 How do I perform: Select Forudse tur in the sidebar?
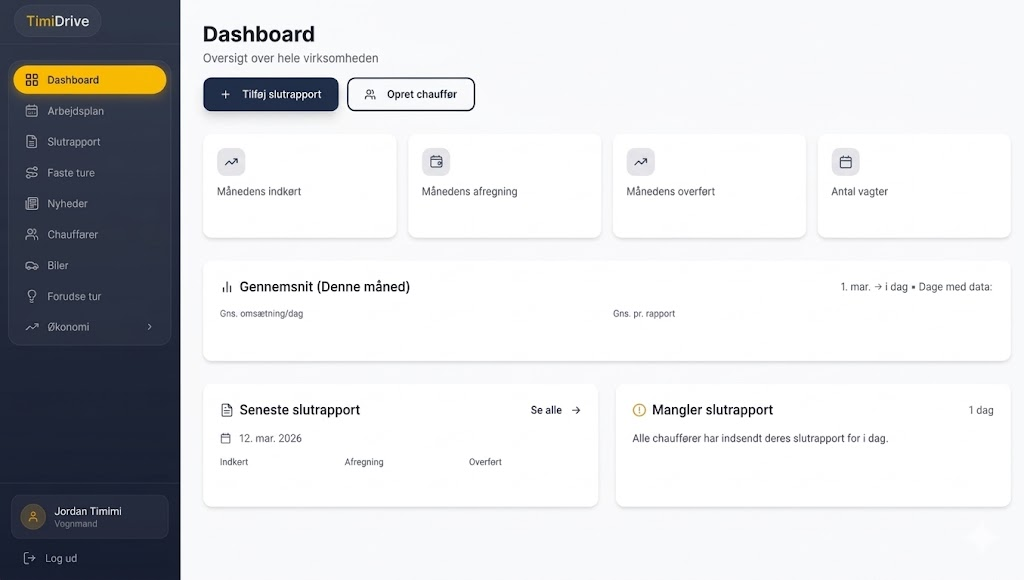pyautogui.click(x=89, y=296)
